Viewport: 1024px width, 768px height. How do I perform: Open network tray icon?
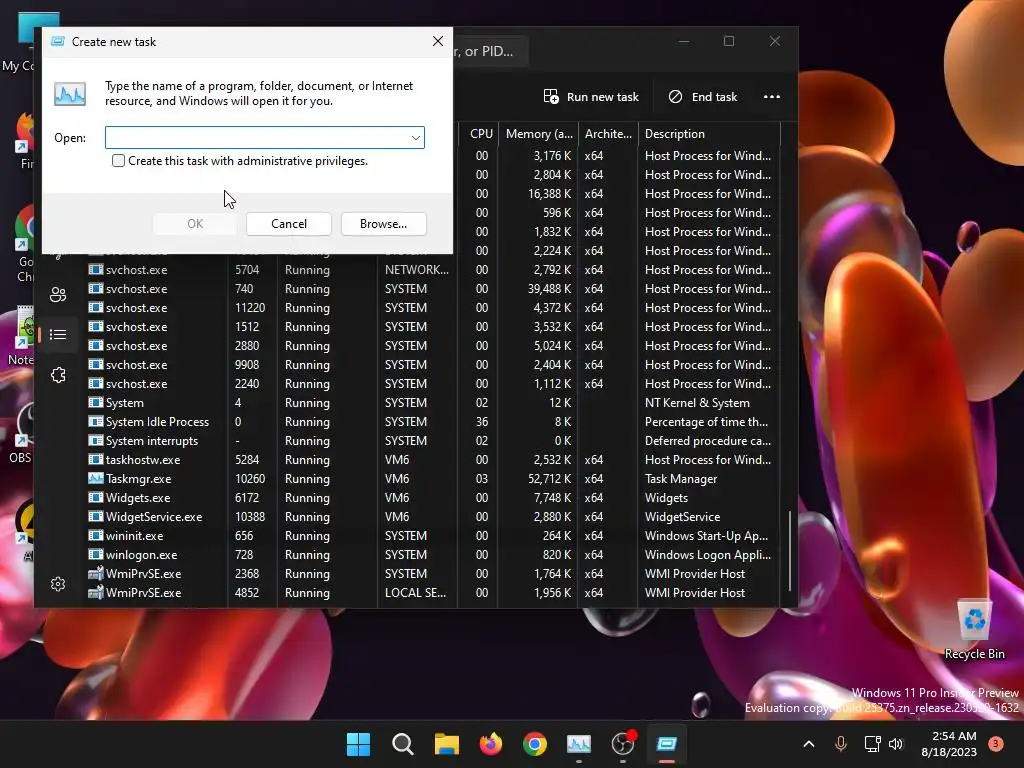pyautogui.click(x=872, y=744)
